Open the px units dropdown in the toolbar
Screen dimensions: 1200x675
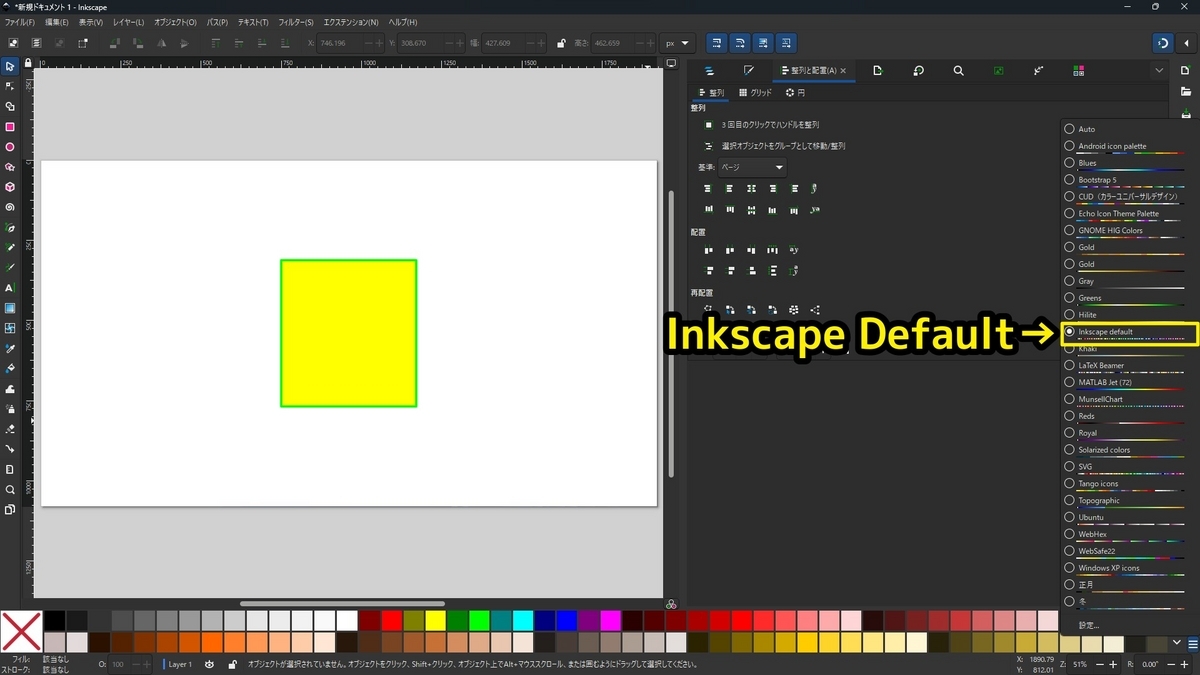[x=677, y=43]
